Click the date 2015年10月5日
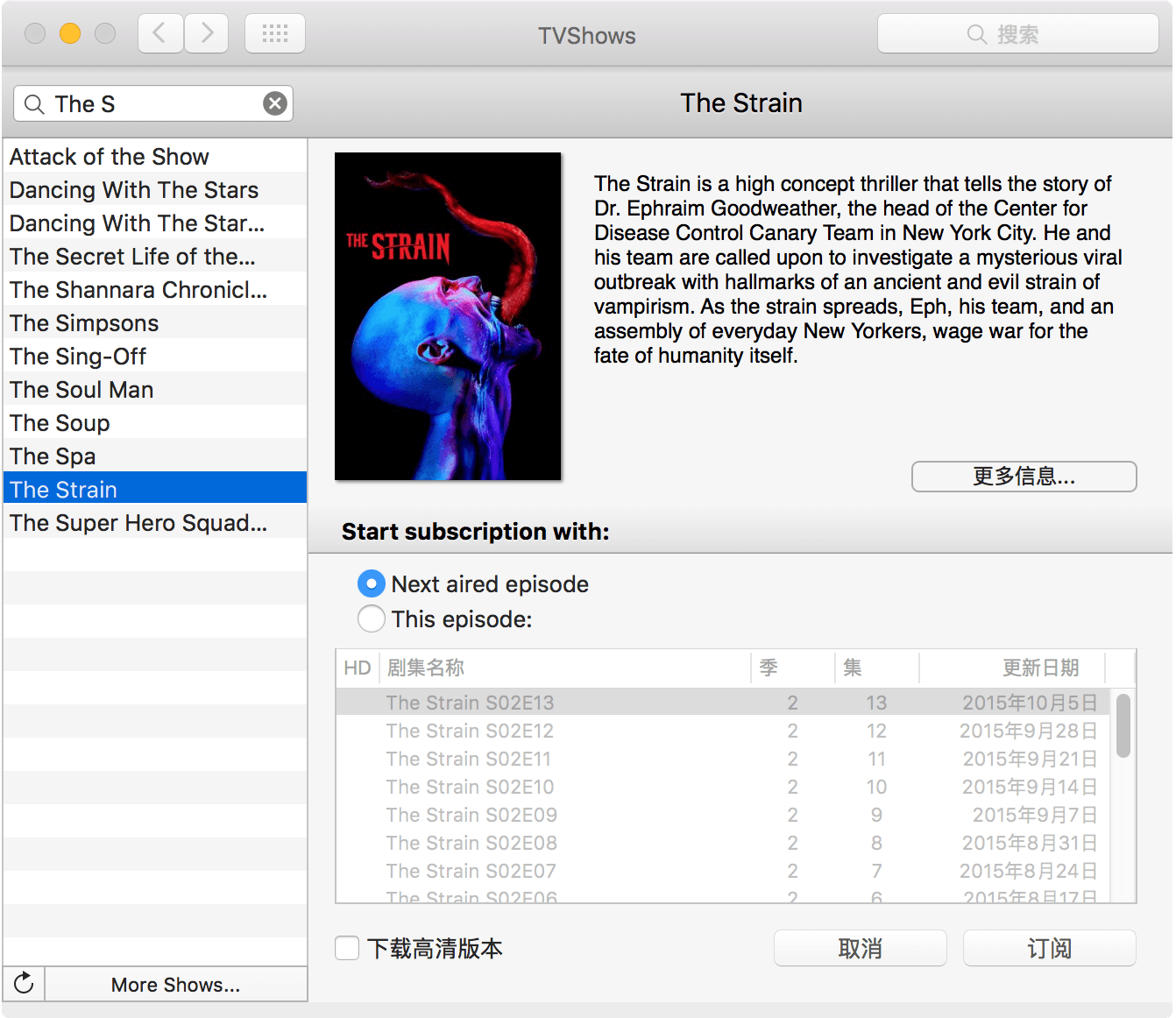This screenshot has width=1176, height=1018. [1030, 703]
